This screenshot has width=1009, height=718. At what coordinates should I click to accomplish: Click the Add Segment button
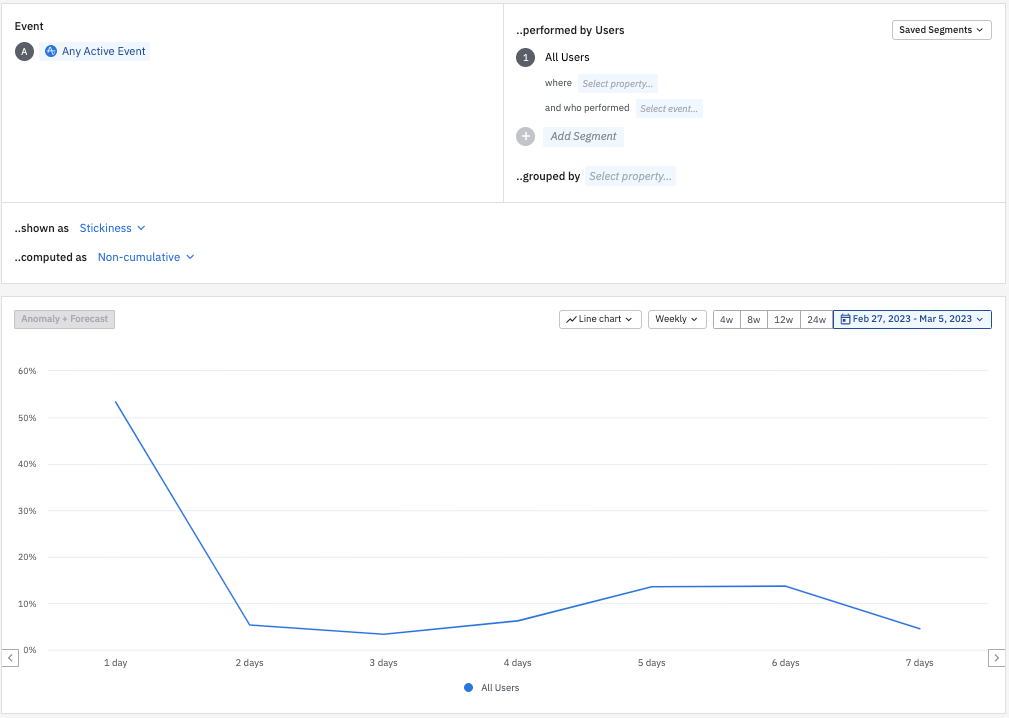(x=583, y=136)
